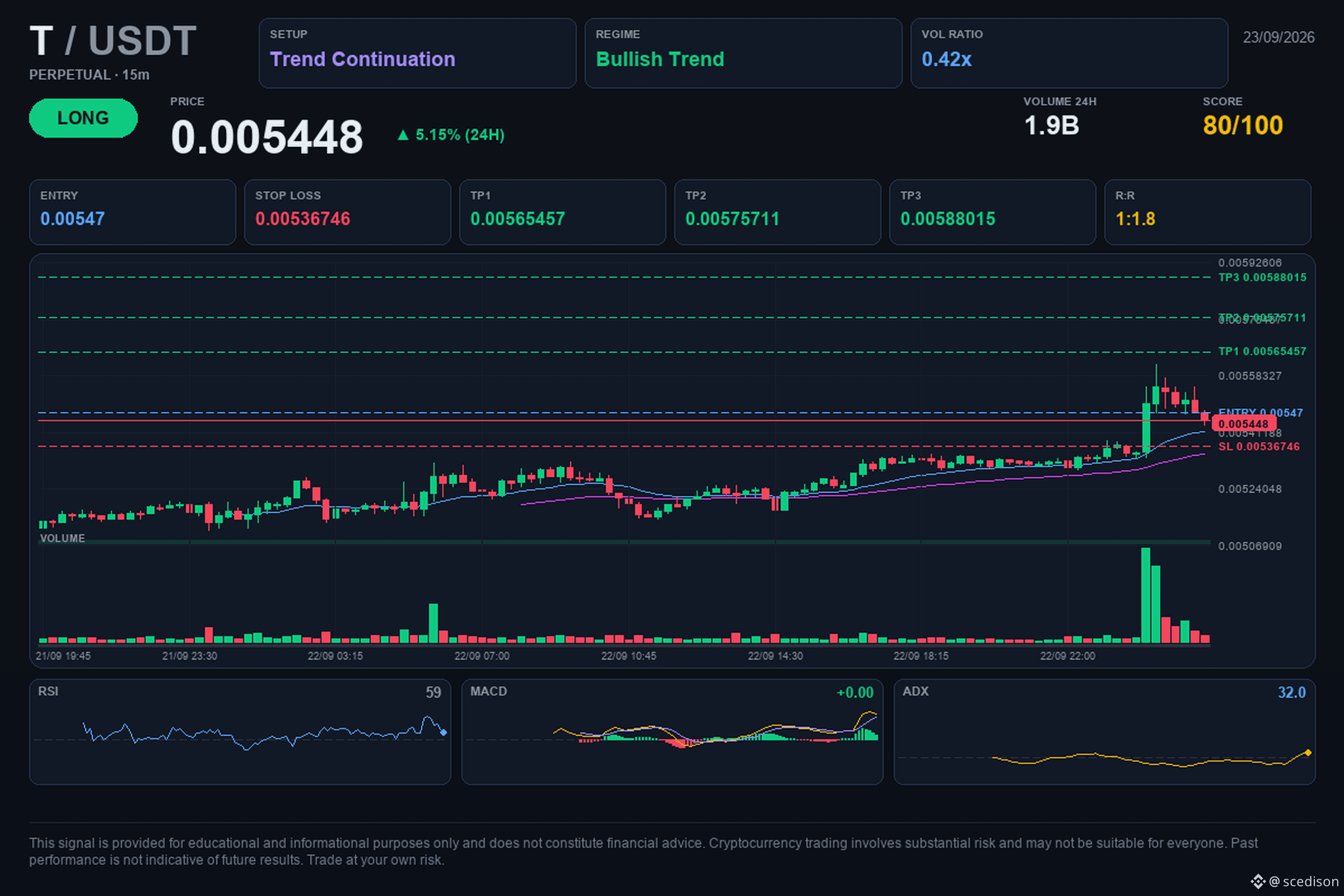Click the scedison watermark logo icon

1258,881
